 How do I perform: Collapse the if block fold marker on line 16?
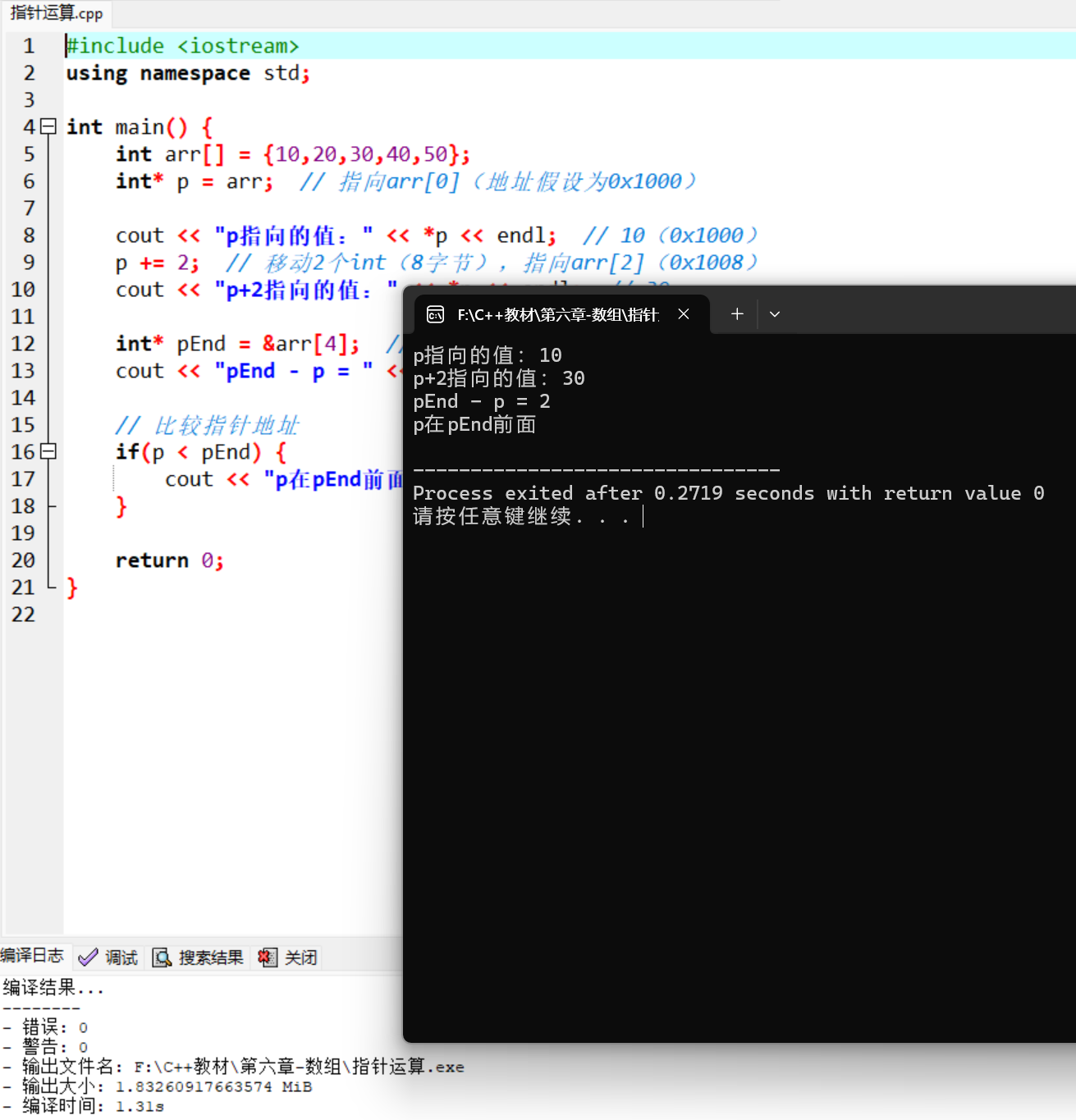(48, 451)
